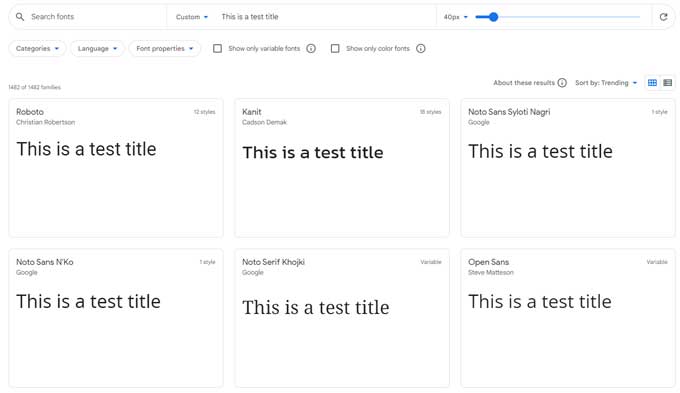Click the font size slider handle
This screenshot has width=680, height=393.
point(493,17)
